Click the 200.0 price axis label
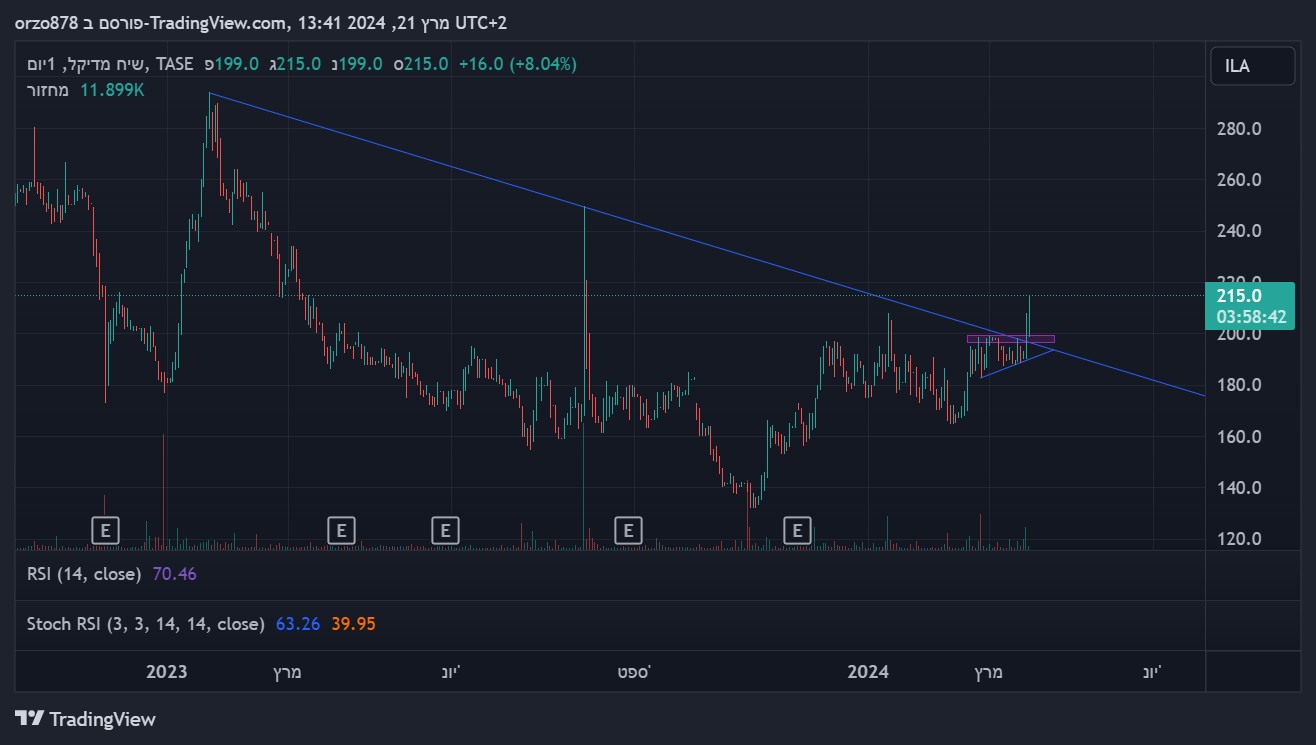 tap(1239, 334)
